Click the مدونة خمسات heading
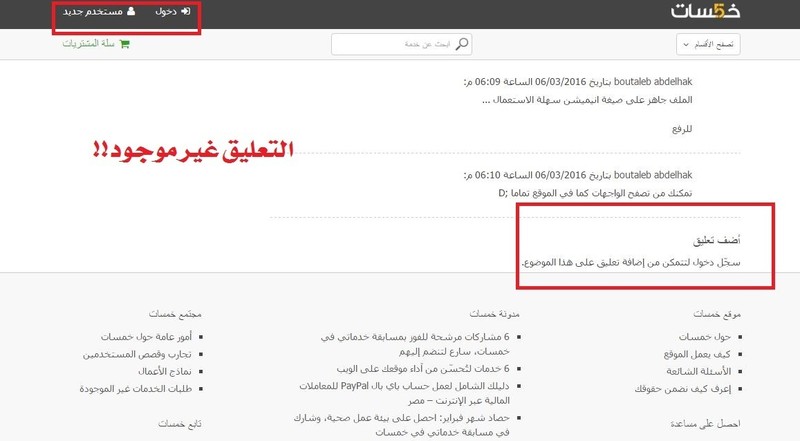Screen dimensions: 800x441 (x=494, y=314)
